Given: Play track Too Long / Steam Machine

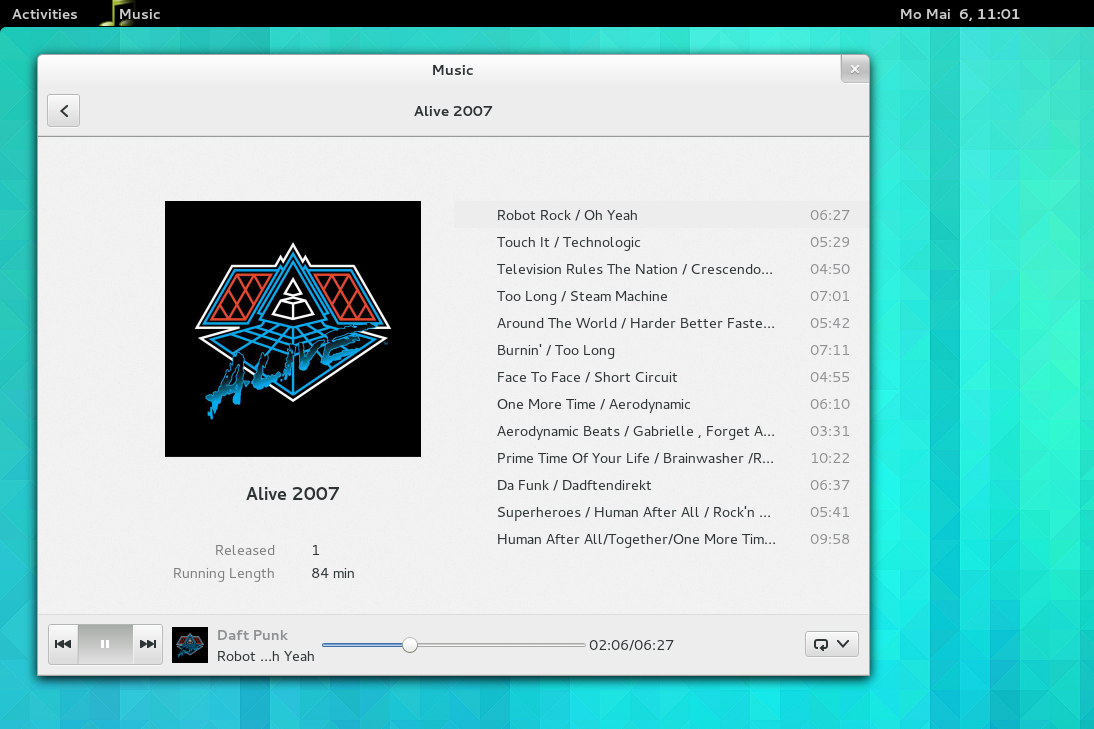Looking at the screenshot, I should tap(661, 296).
